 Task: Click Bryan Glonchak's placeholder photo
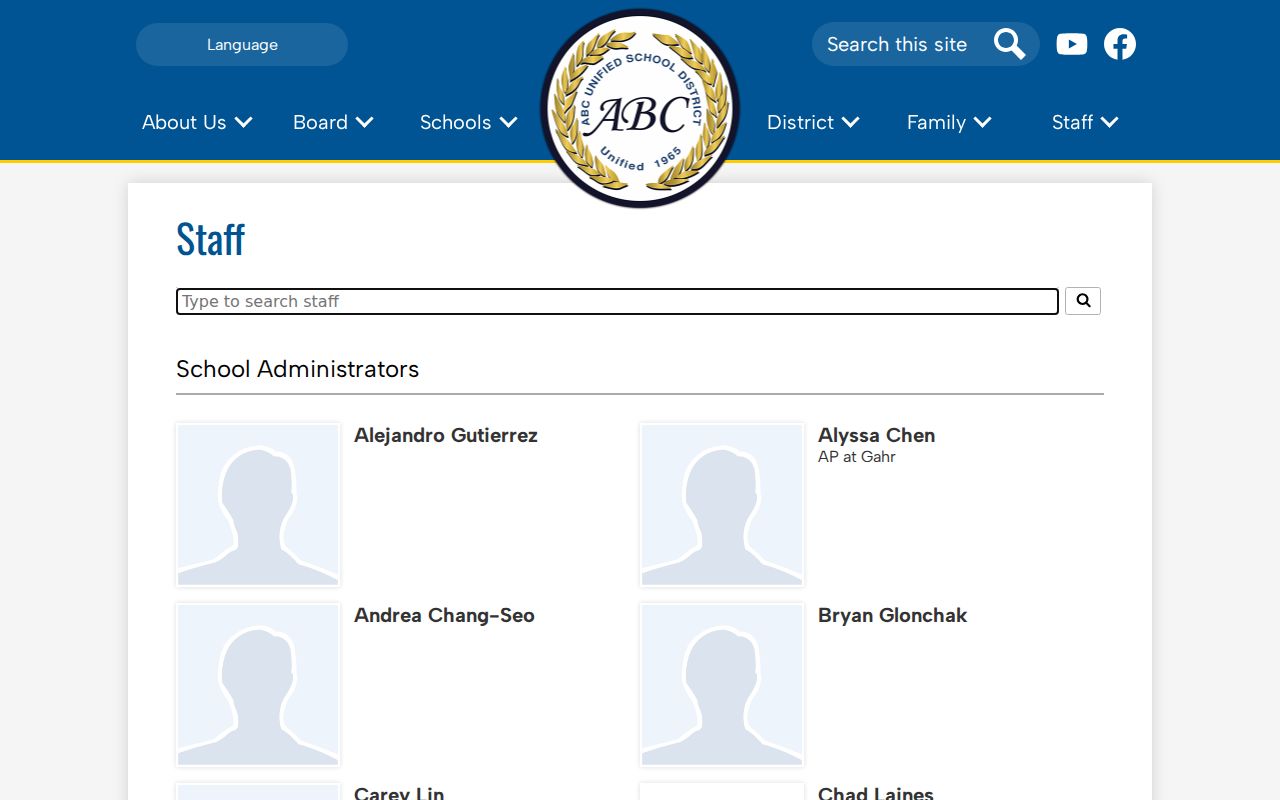click(x=722, y=684)
